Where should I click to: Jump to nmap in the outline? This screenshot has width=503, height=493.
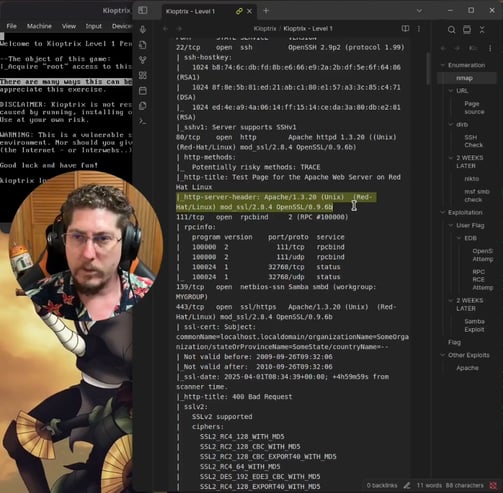[x=465, y=78]
